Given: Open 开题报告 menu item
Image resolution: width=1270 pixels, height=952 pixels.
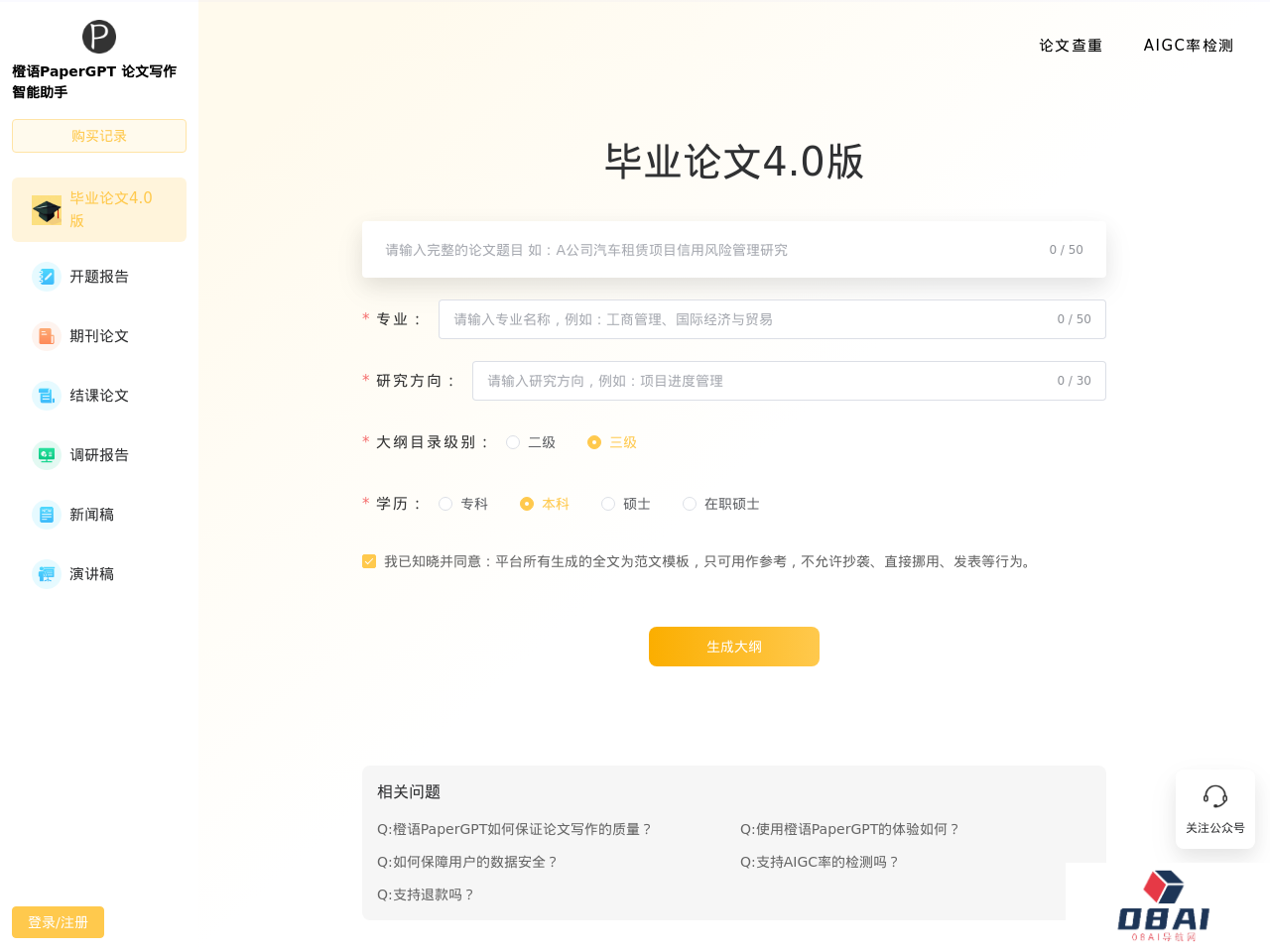Looking at the screenshot, I should pos(99,277).
